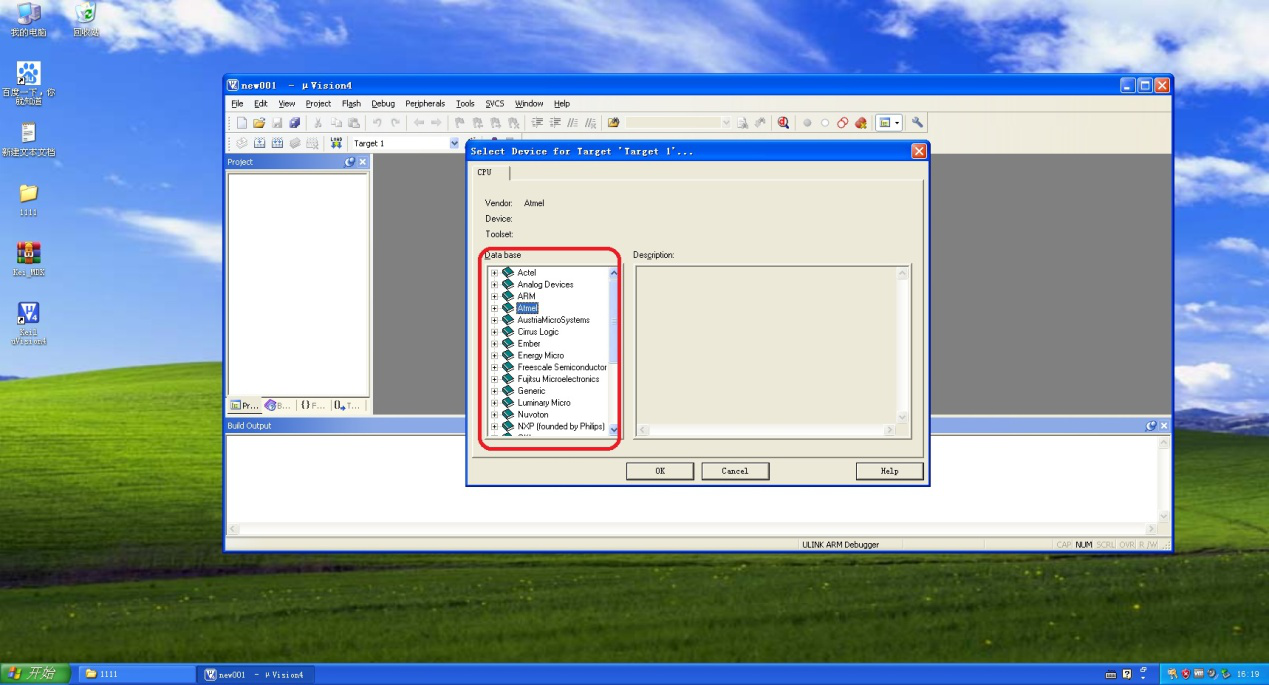Select Nuvoton in the vendor list
The width and height of the screenshot is (1269, 685).
(x=532, y=415)
